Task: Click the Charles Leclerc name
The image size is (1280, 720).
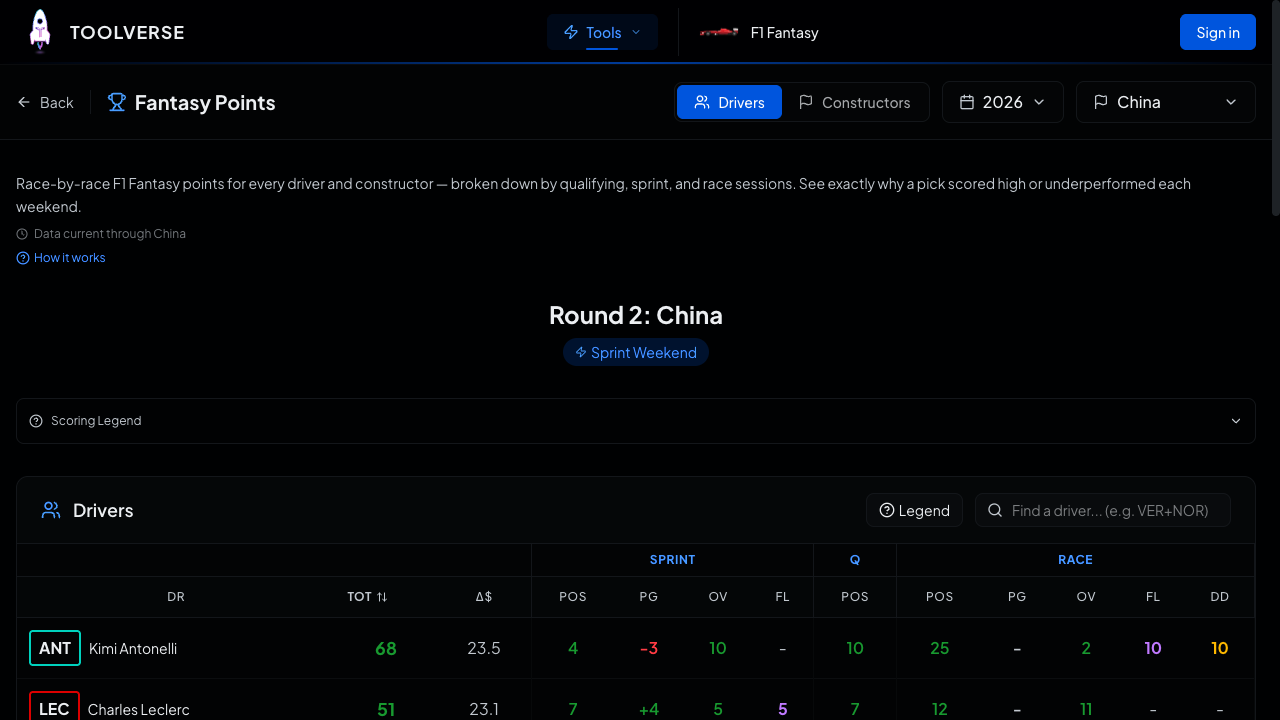Action: 138,709
